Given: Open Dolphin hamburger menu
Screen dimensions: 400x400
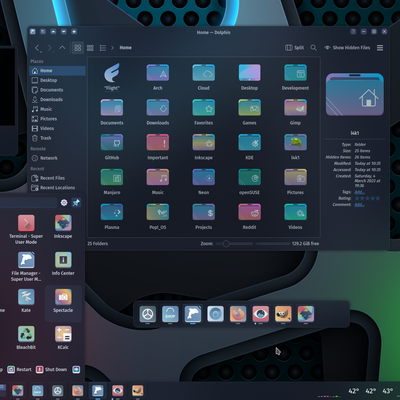Looking at the screenshot, I should pos(380,48).
